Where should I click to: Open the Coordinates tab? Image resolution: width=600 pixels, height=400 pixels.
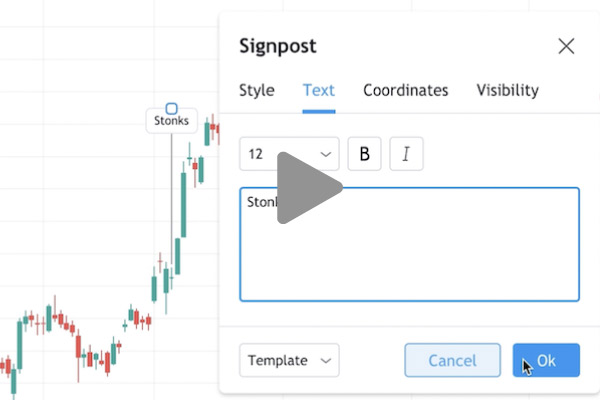[406, 91]
